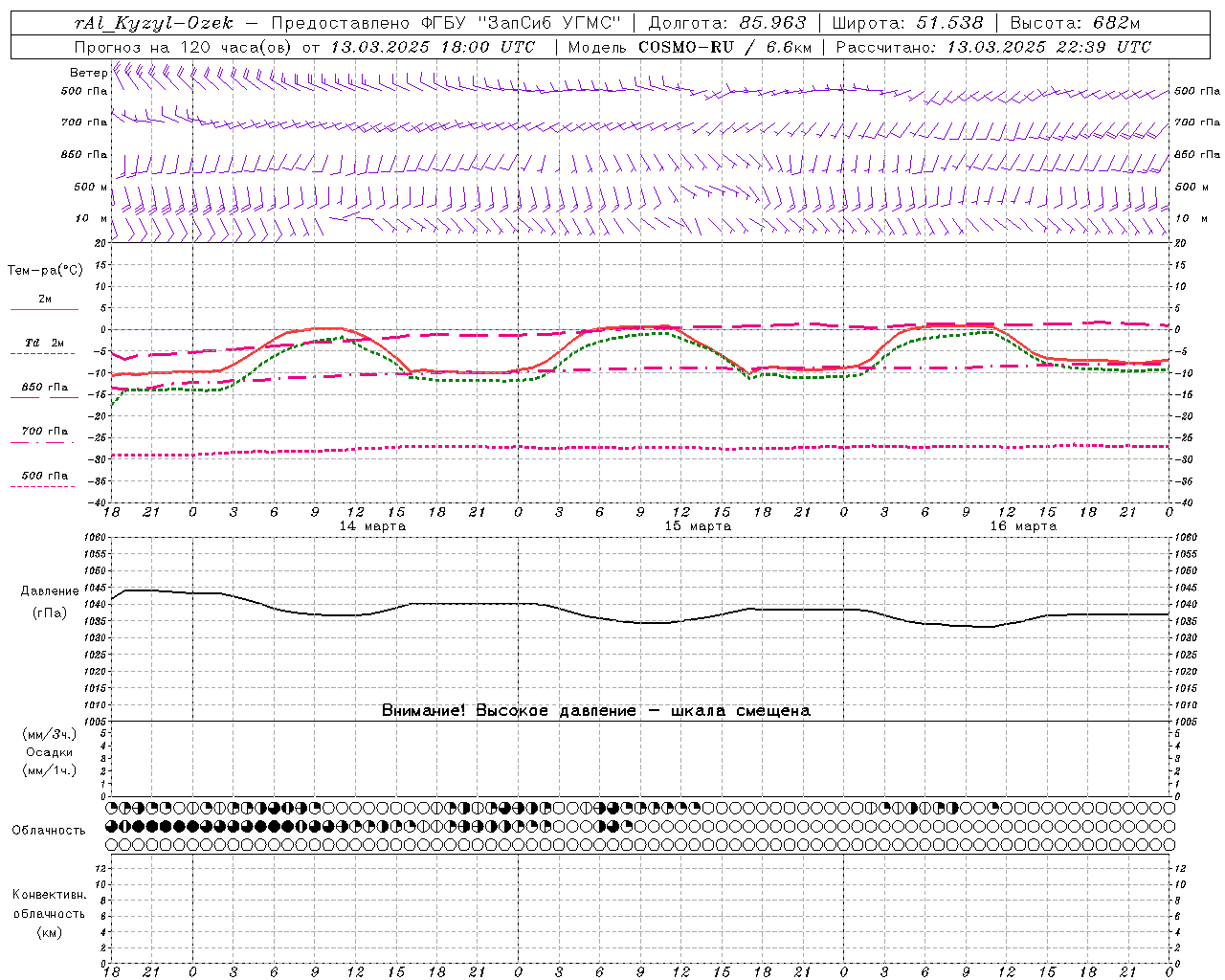
Task: Click the 2м temperature legend label
Action: pos(45,299)
